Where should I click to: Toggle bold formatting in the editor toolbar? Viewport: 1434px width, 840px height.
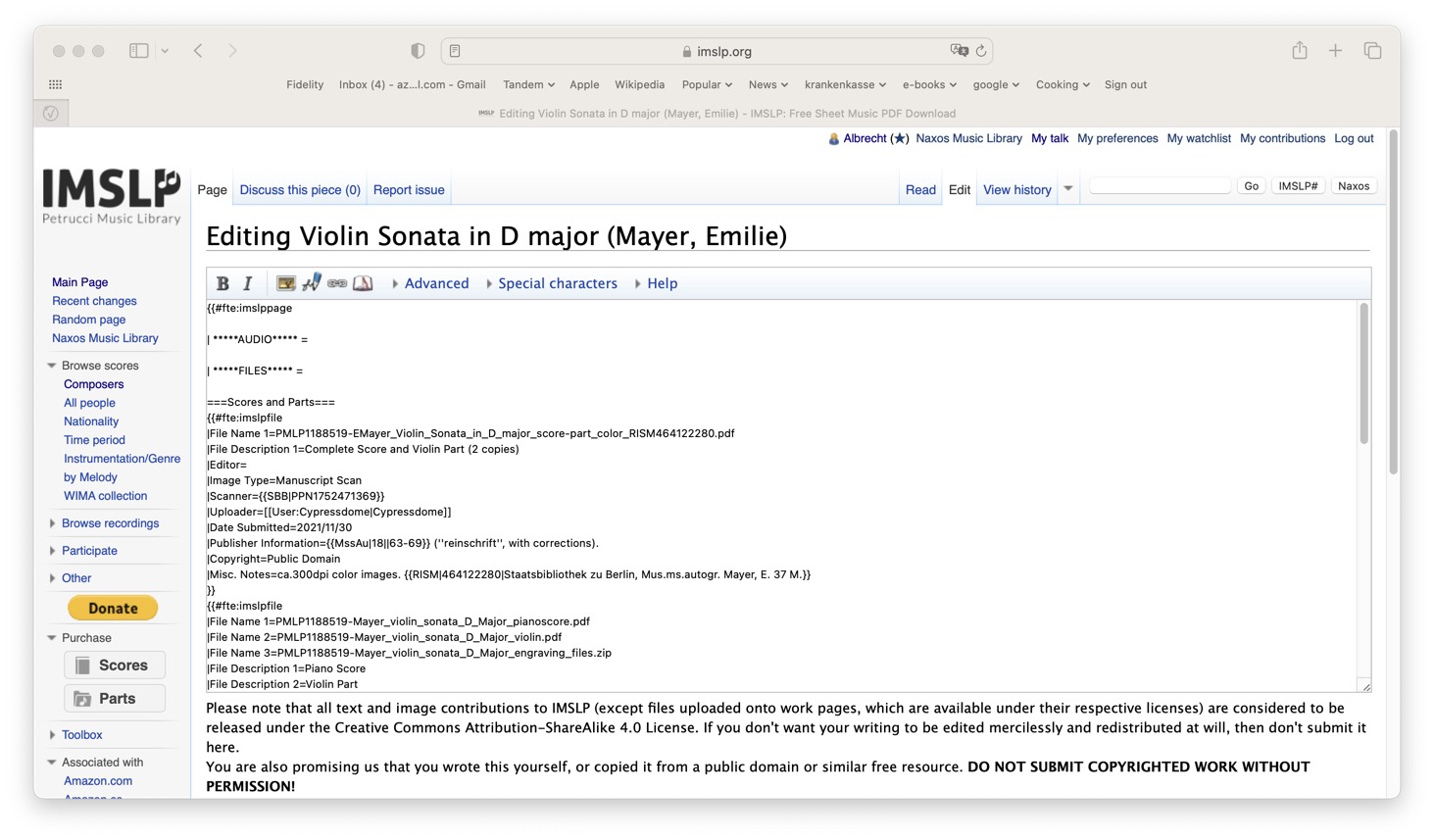(x=223, y=283)
